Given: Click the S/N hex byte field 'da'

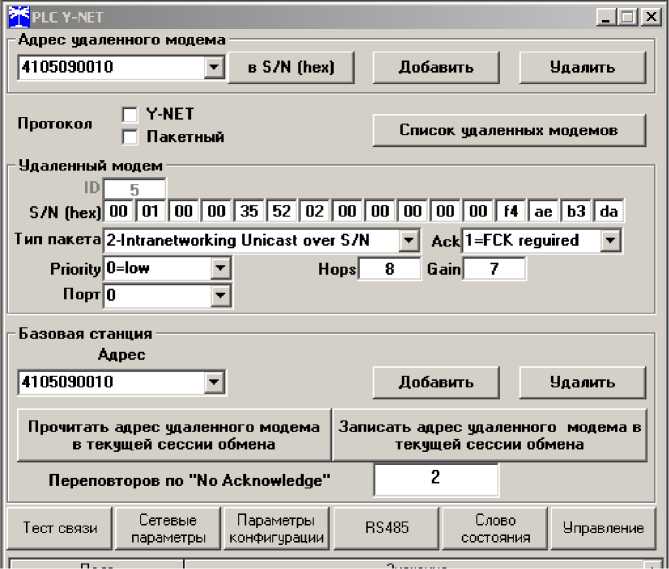Looking at the screenshot, I should 608,211.
